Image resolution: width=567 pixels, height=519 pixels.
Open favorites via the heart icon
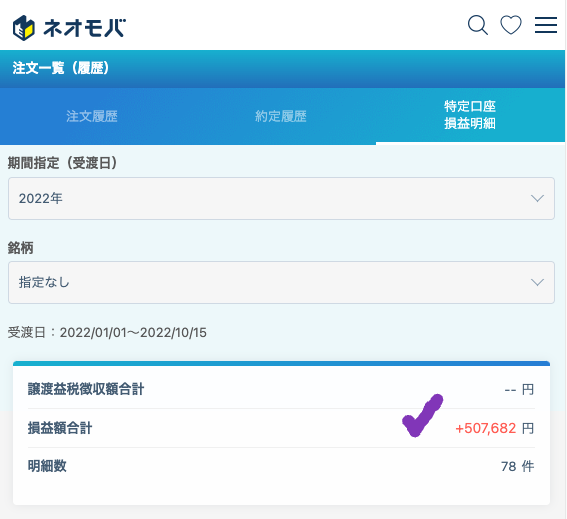click(511, 25)
